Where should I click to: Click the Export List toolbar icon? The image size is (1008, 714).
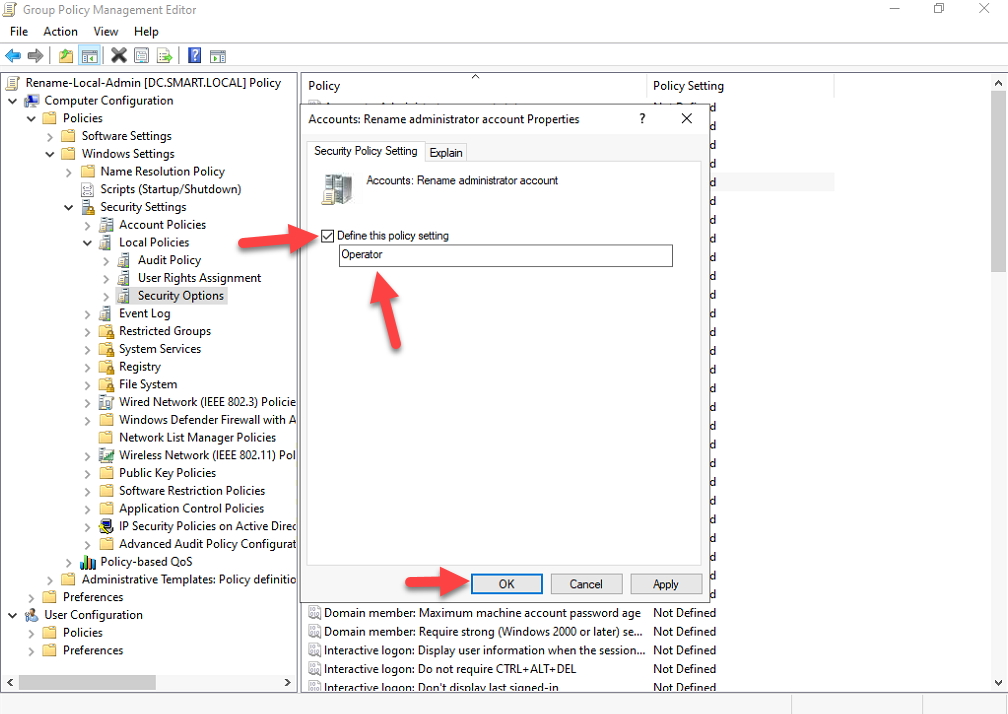pyautogui.click(x=165, y=56)
